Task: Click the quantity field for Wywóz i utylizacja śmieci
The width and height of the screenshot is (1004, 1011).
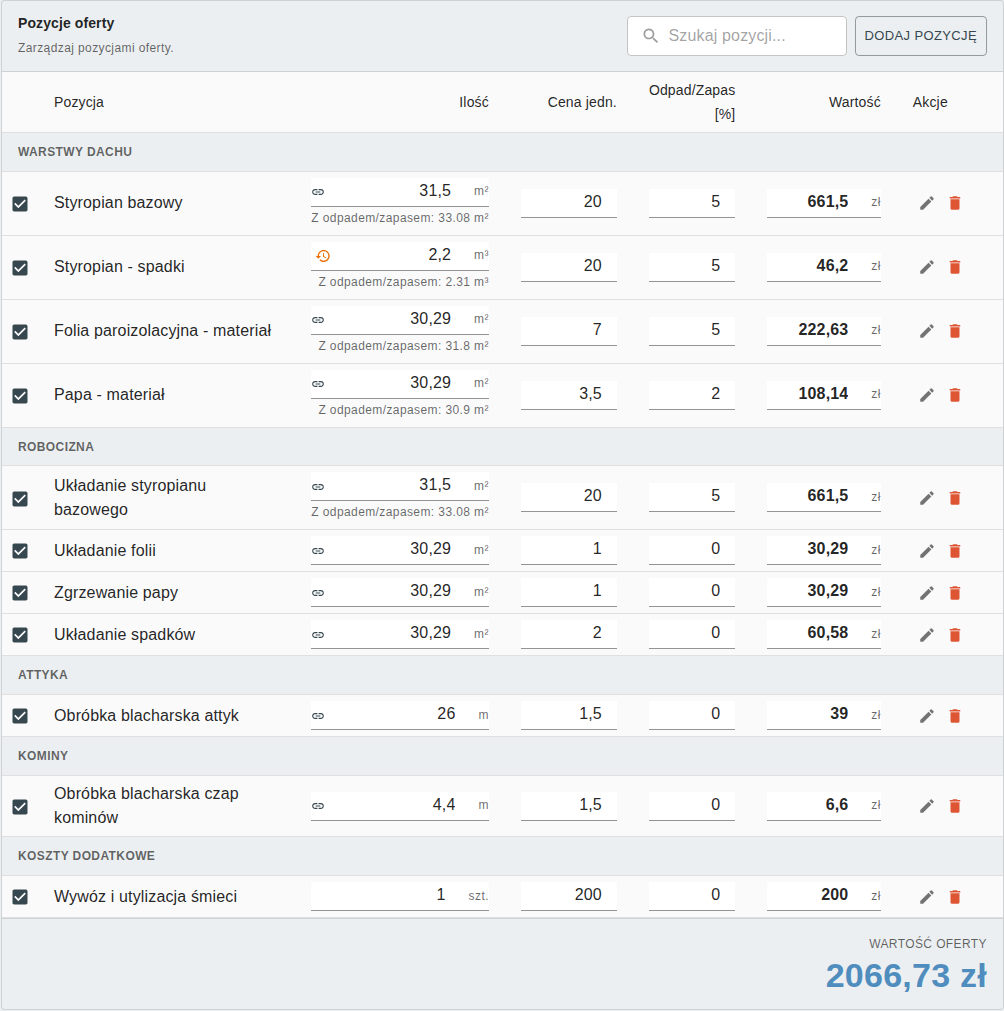Action: click(400, 896)
